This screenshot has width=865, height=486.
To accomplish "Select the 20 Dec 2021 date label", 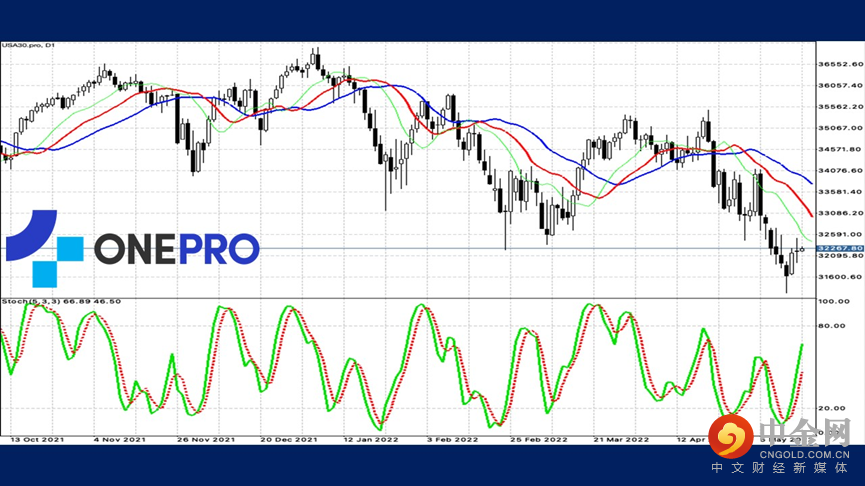I will tap(289, 440).
